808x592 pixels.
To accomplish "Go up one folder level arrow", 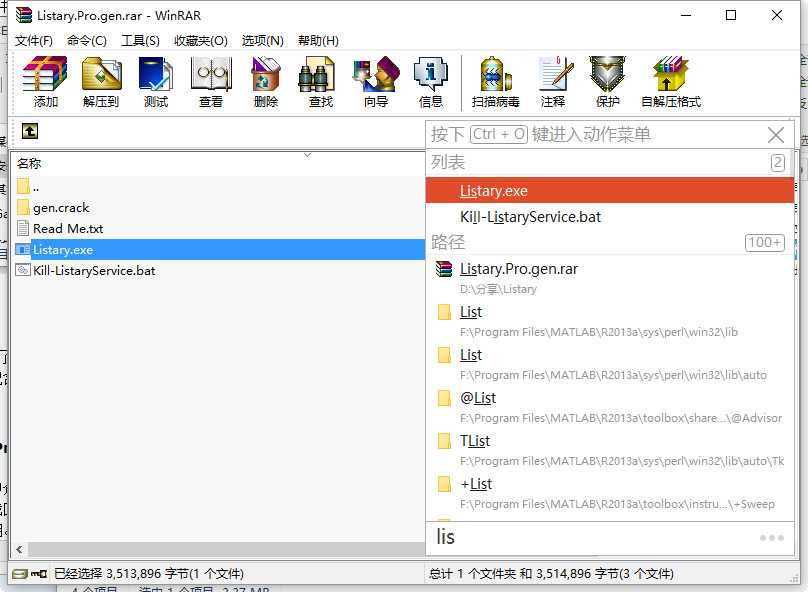I will click(30, 131).
